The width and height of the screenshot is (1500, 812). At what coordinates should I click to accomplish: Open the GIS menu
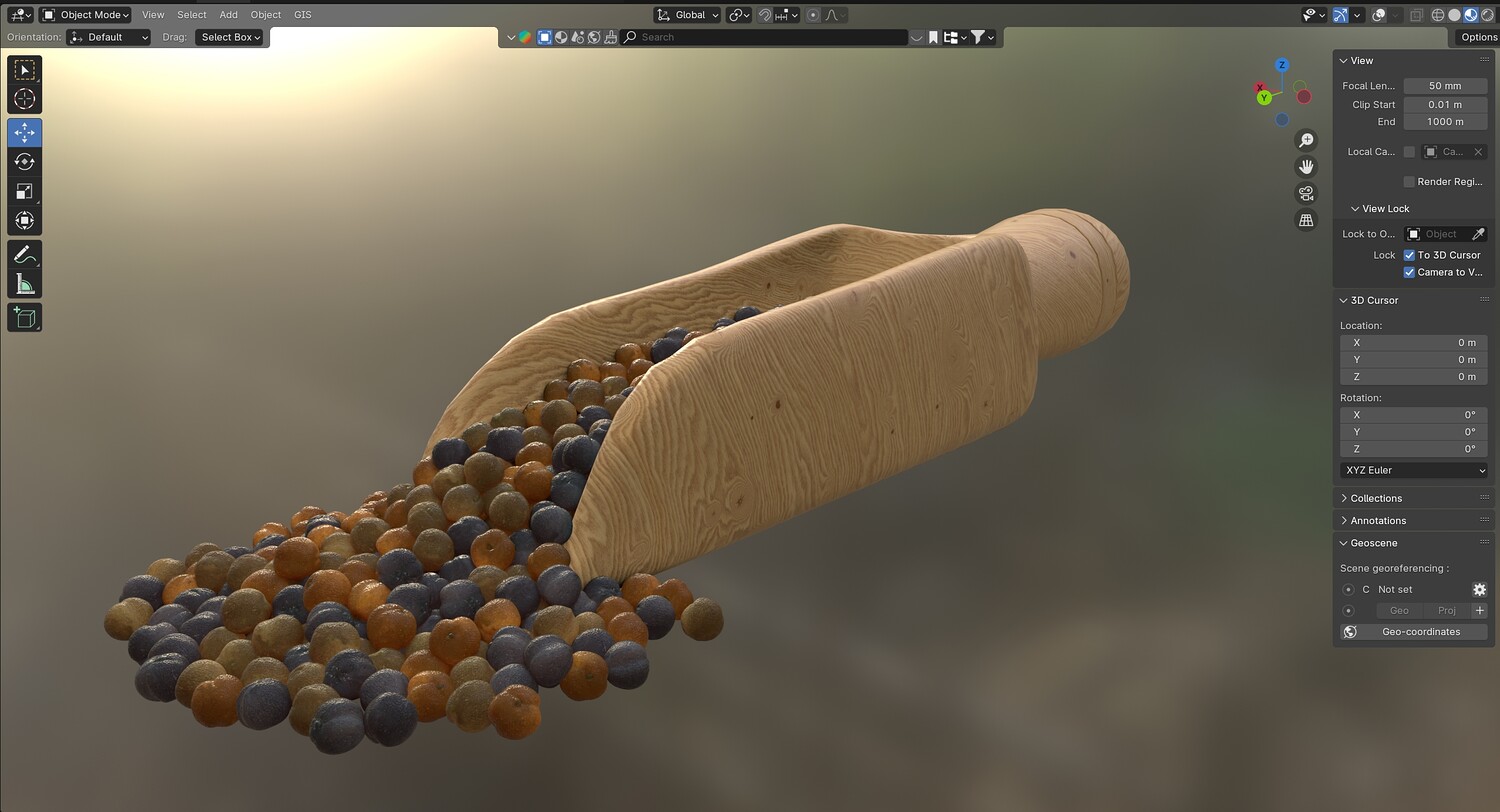(303, 15)
